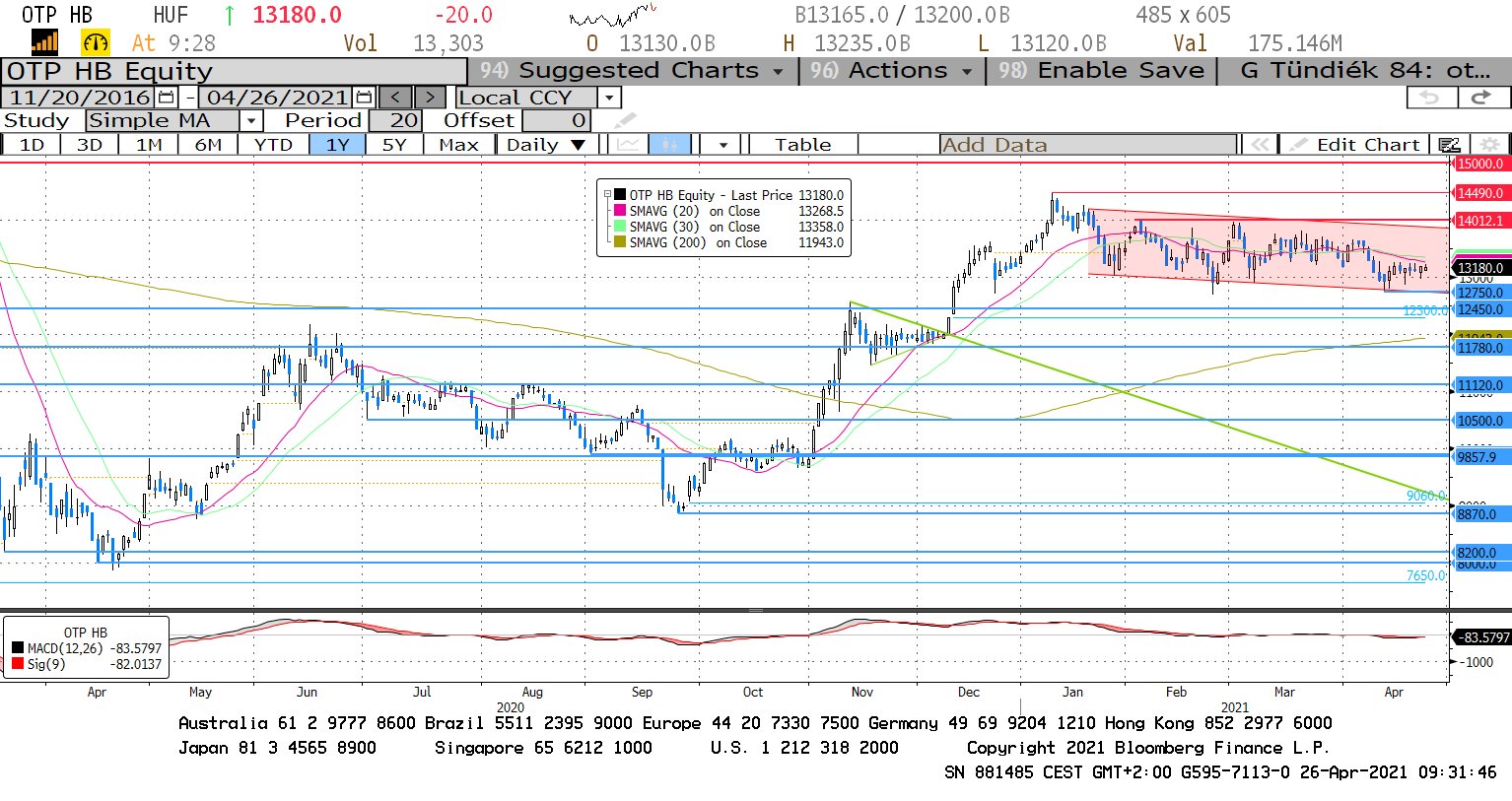This screenshot has width=1512, height=801.
Task: Select the 5Y range tab
Action: coord(394,145)
